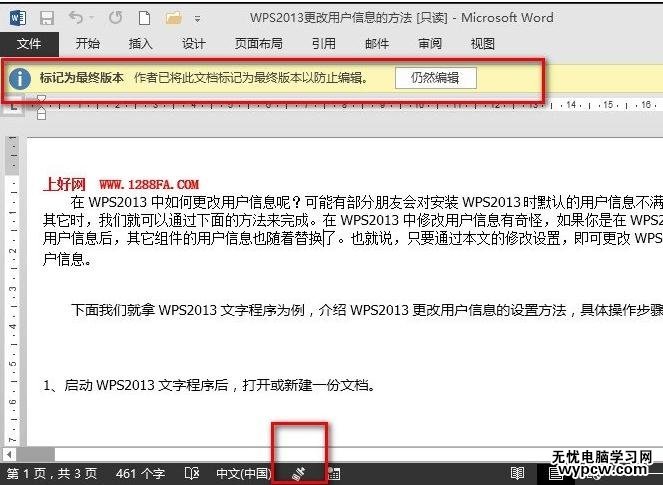
Task: Switch to the 邮件 ribbon tab
Action: click(376, 44)
